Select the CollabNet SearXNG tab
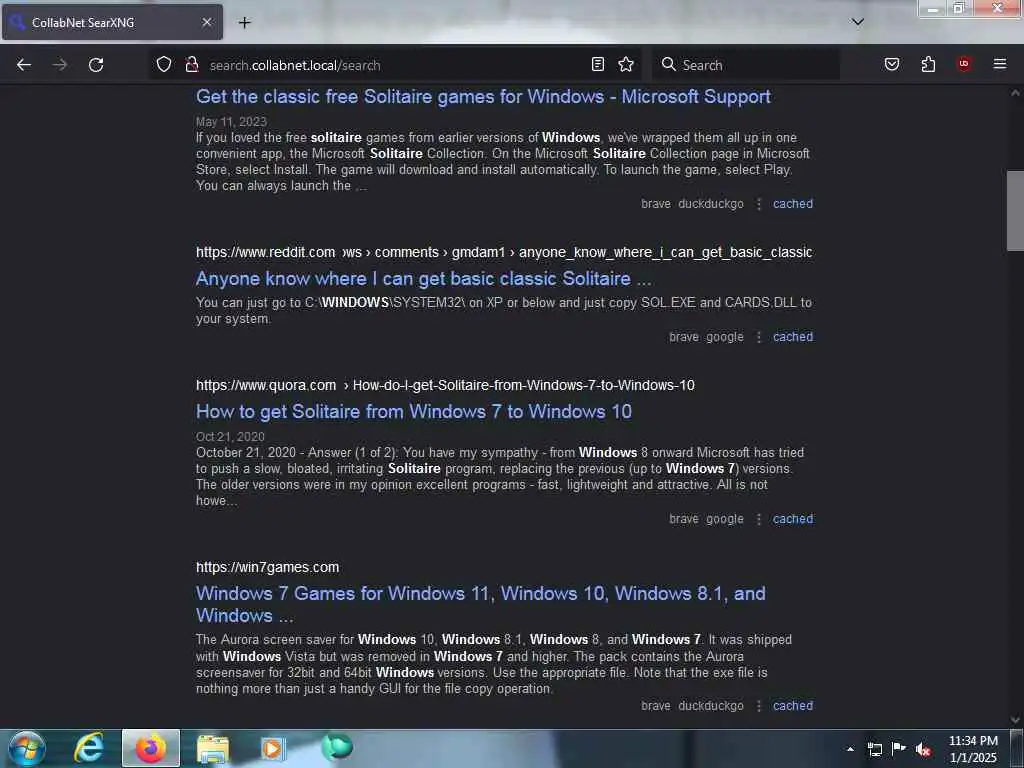Viewport: 1024px width, 768px height. point(112,22)
